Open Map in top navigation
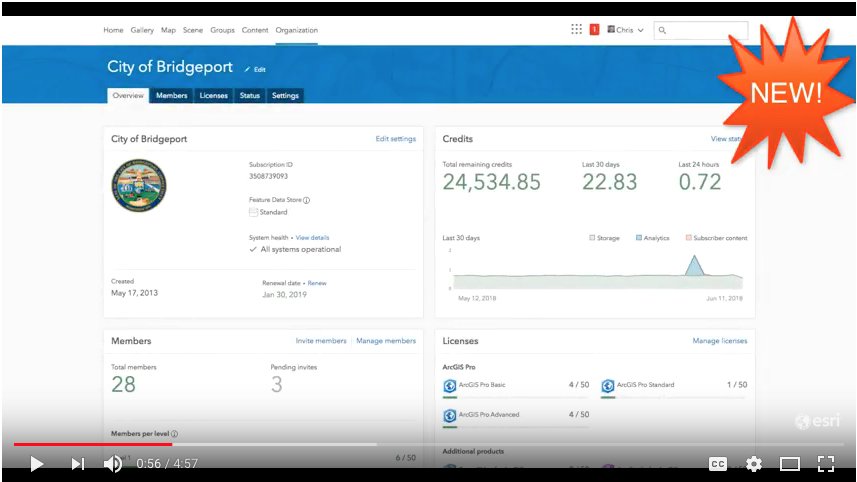 coord(168,30)
